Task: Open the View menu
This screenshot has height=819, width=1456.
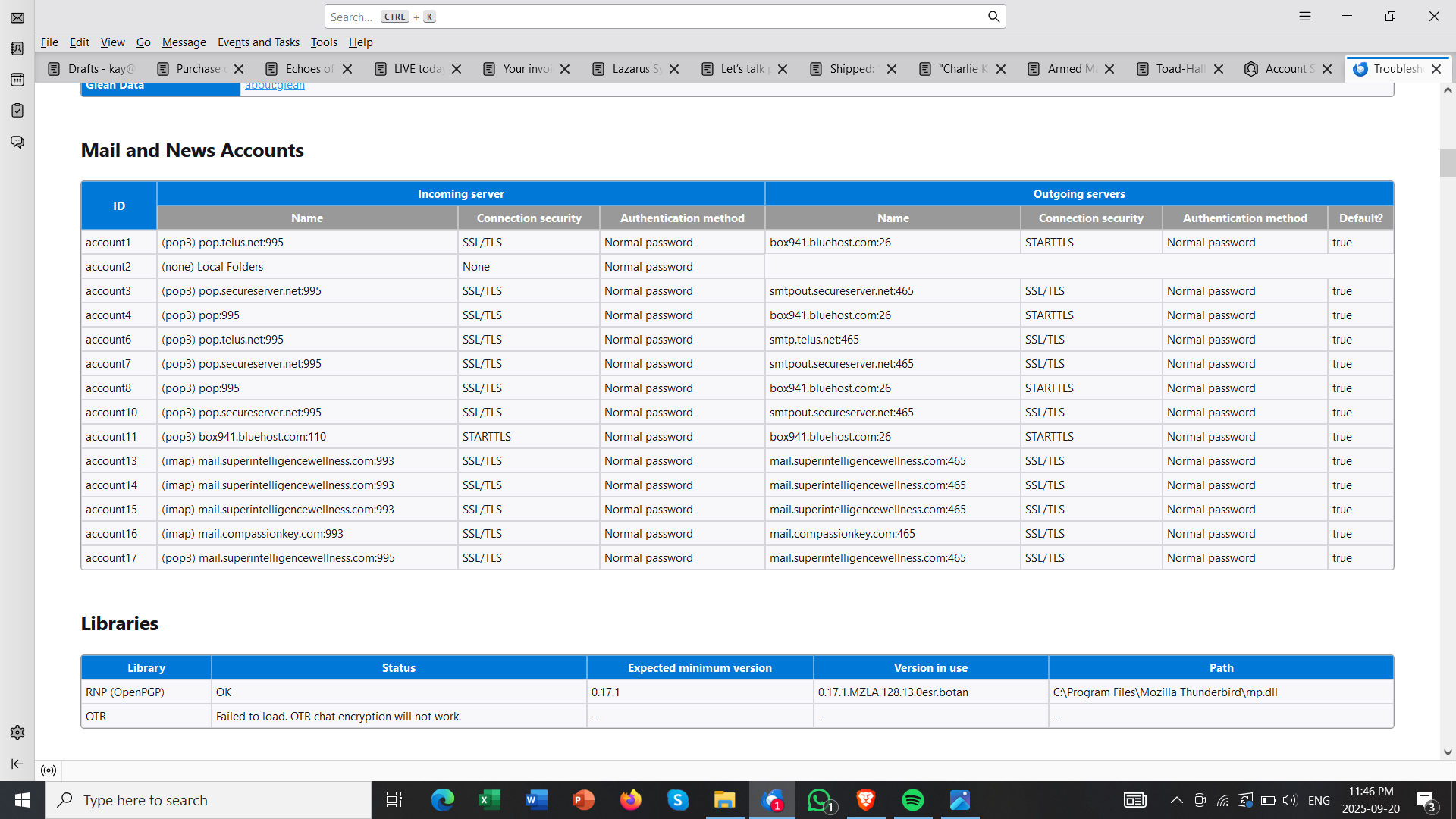Action: pyautogui.click(x=112, y=42)
